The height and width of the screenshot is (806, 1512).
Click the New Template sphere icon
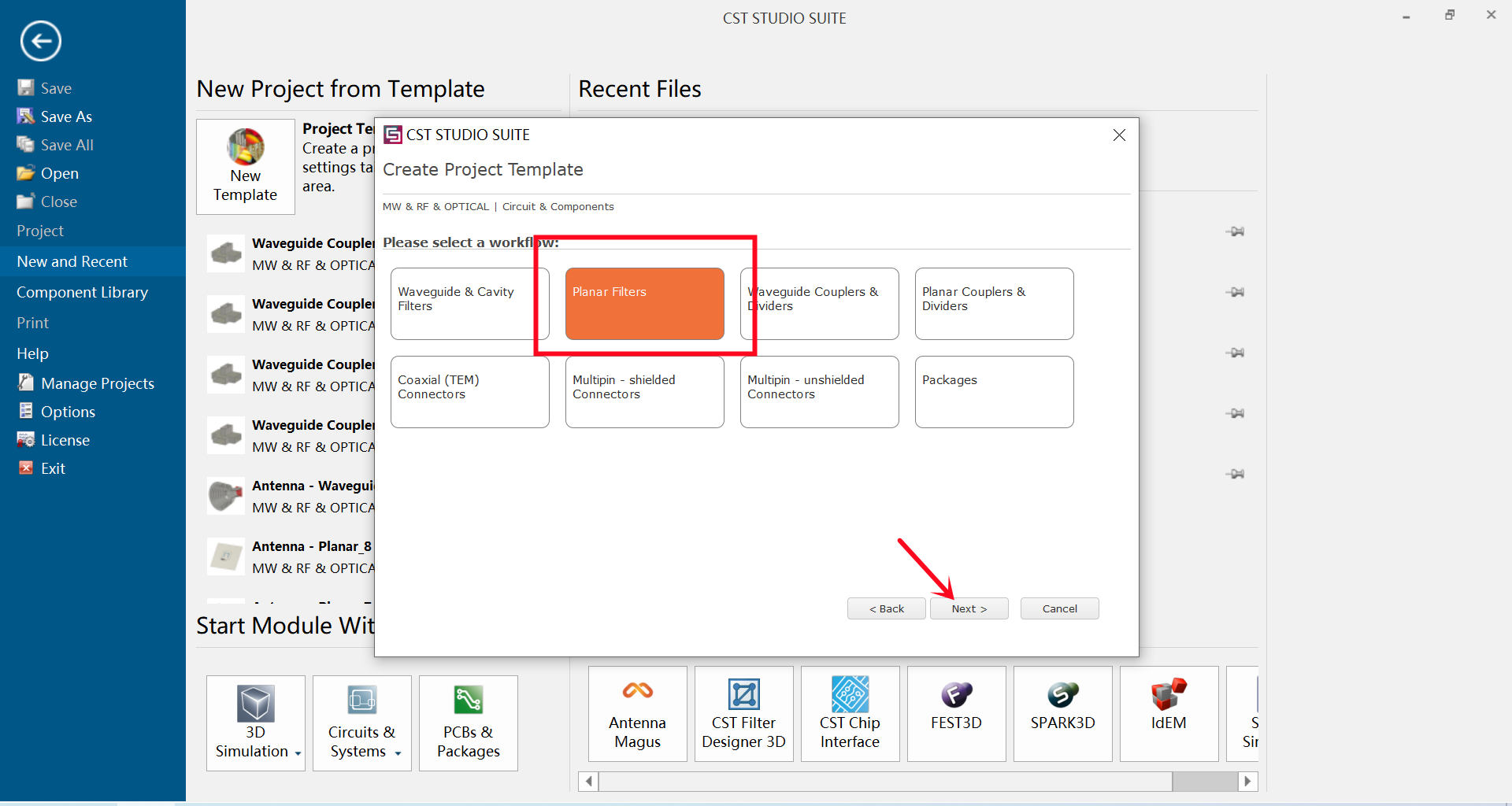(x=246, y=146)
